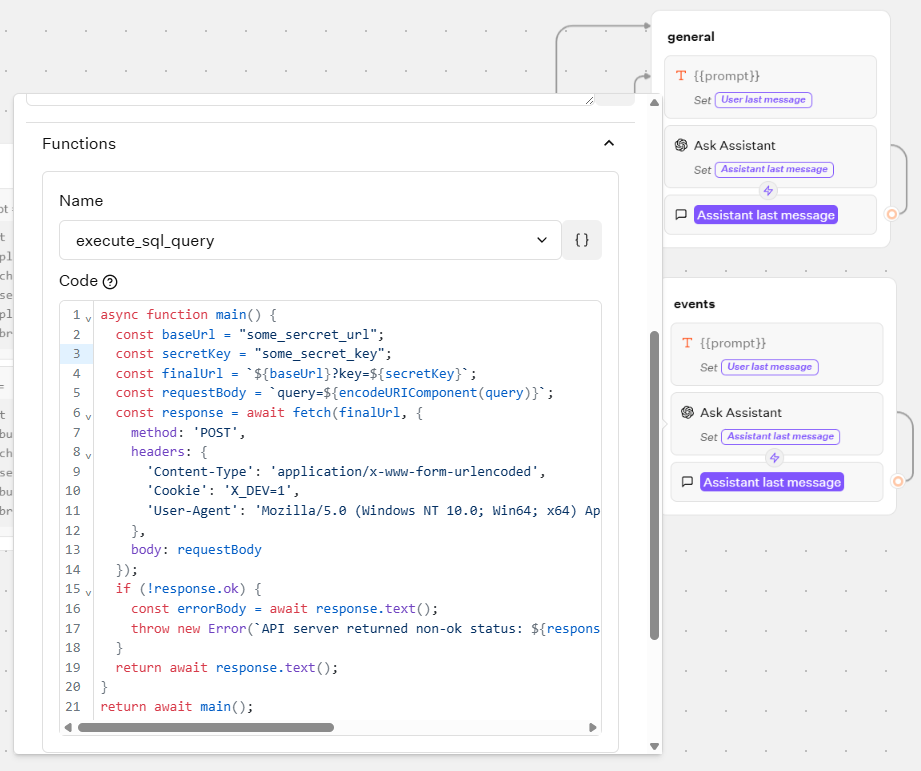Click the panel vertical scrollbar thumb

point(654,485)
